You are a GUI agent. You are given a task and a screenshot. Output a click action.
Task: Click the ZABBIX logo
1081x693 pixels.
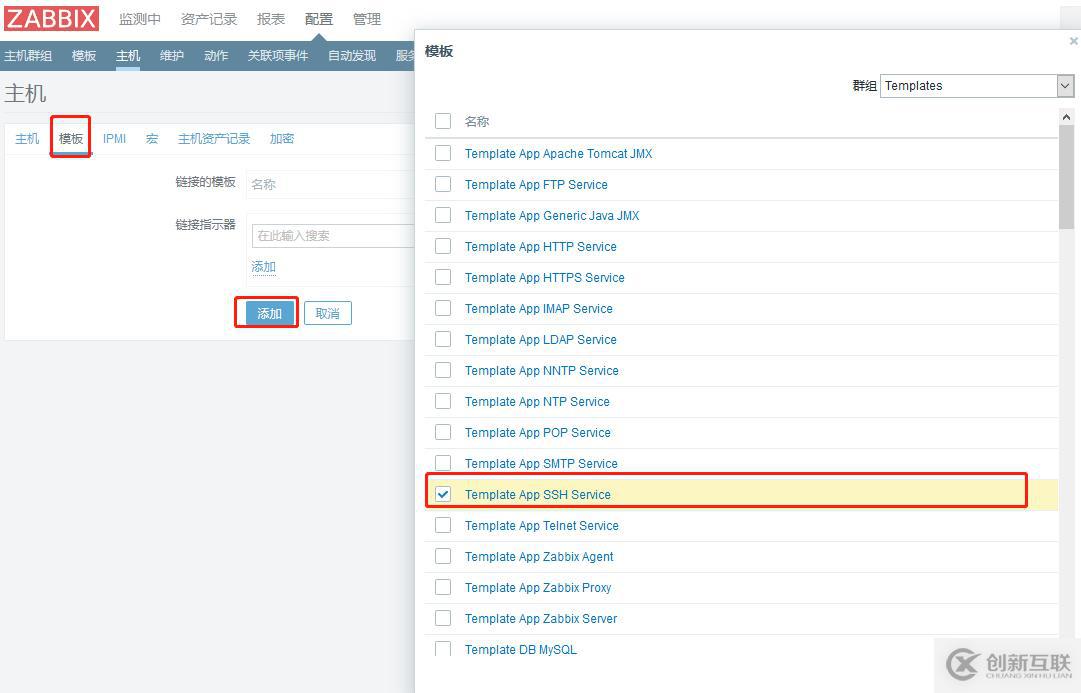coord(51,17)
